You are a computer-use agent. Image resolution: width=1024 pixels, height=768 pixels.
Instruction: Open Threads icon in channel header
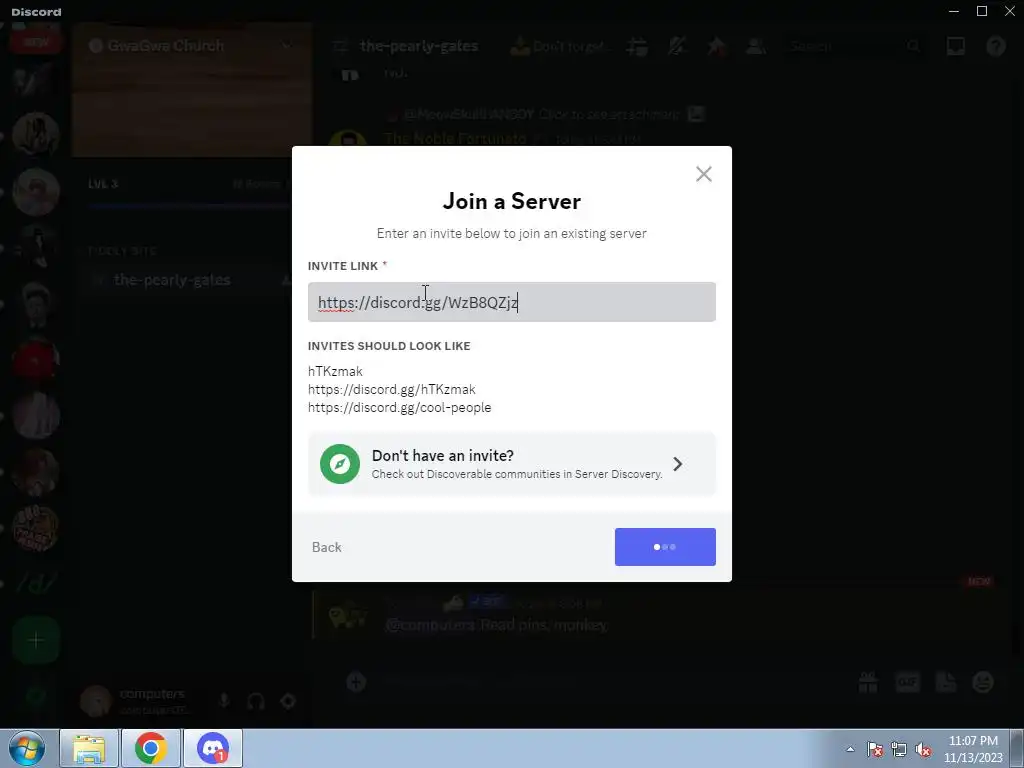637,46
